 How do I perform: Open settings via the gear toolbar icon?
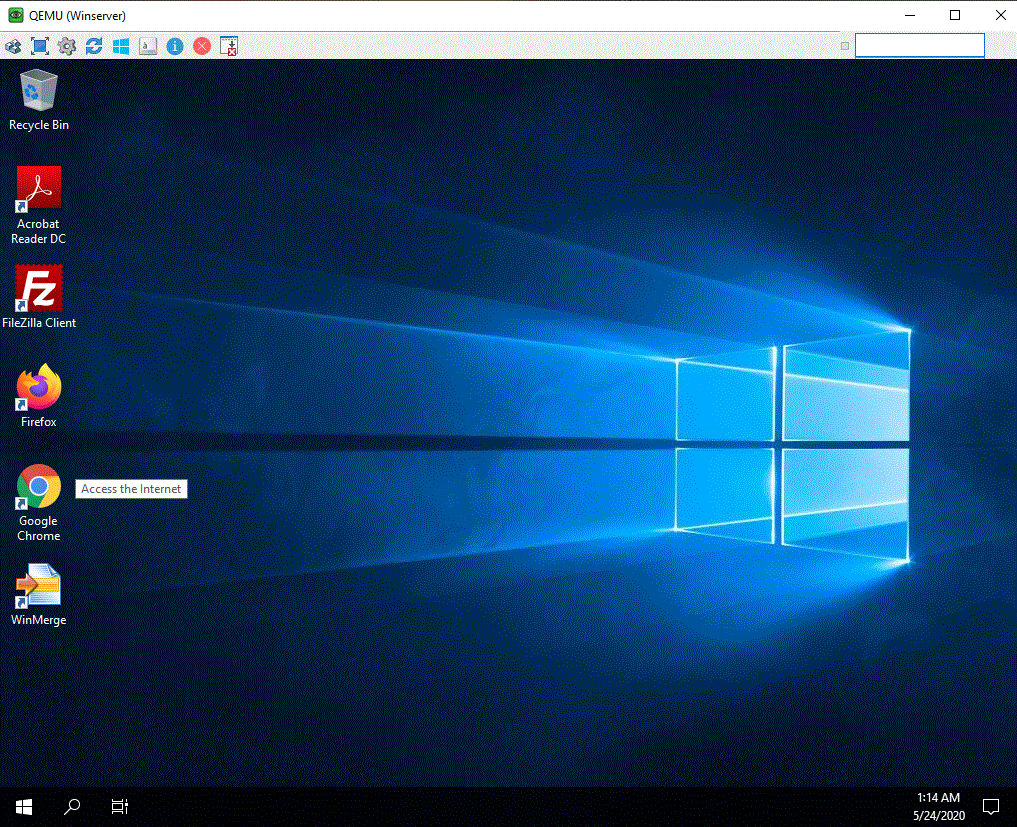tap(67, 46)
